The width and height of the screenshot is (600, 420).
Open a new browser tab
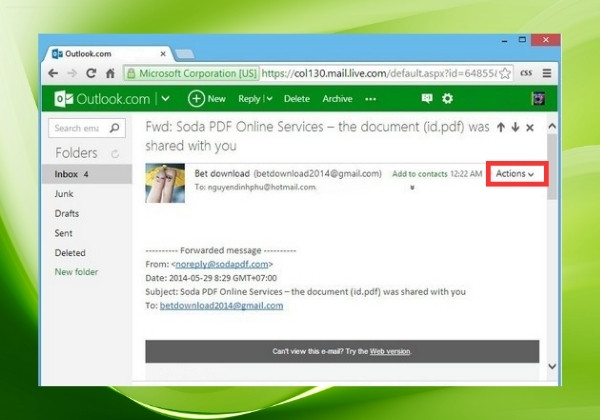(185, 54)
